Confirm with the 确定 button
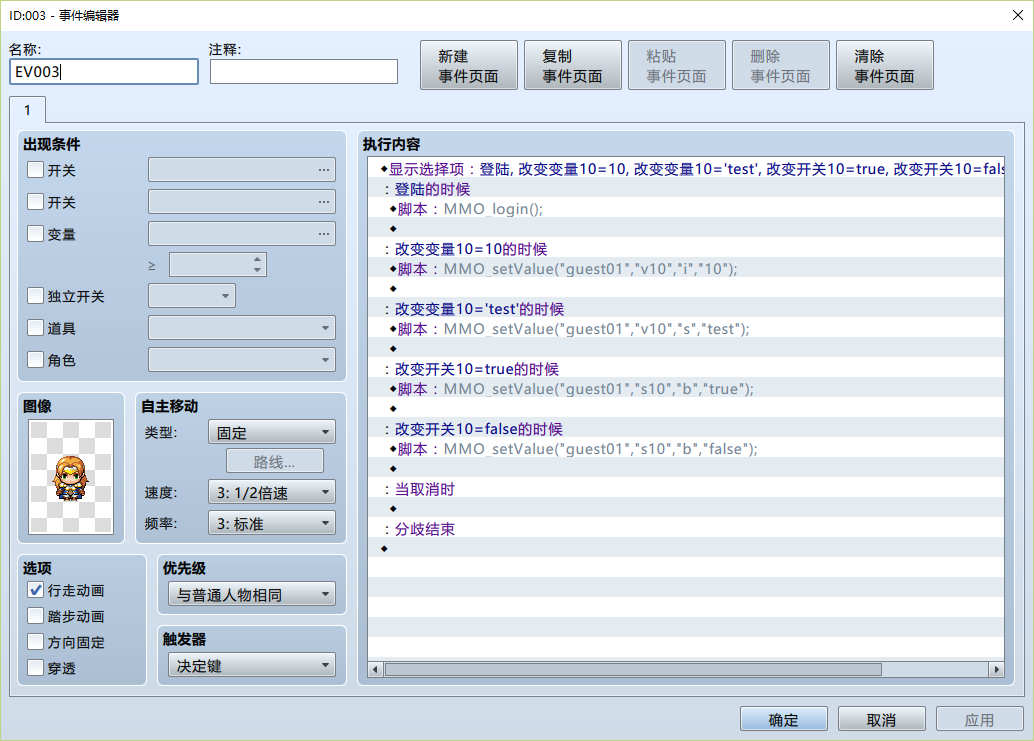1034x741 pixels. click(783, 719)
